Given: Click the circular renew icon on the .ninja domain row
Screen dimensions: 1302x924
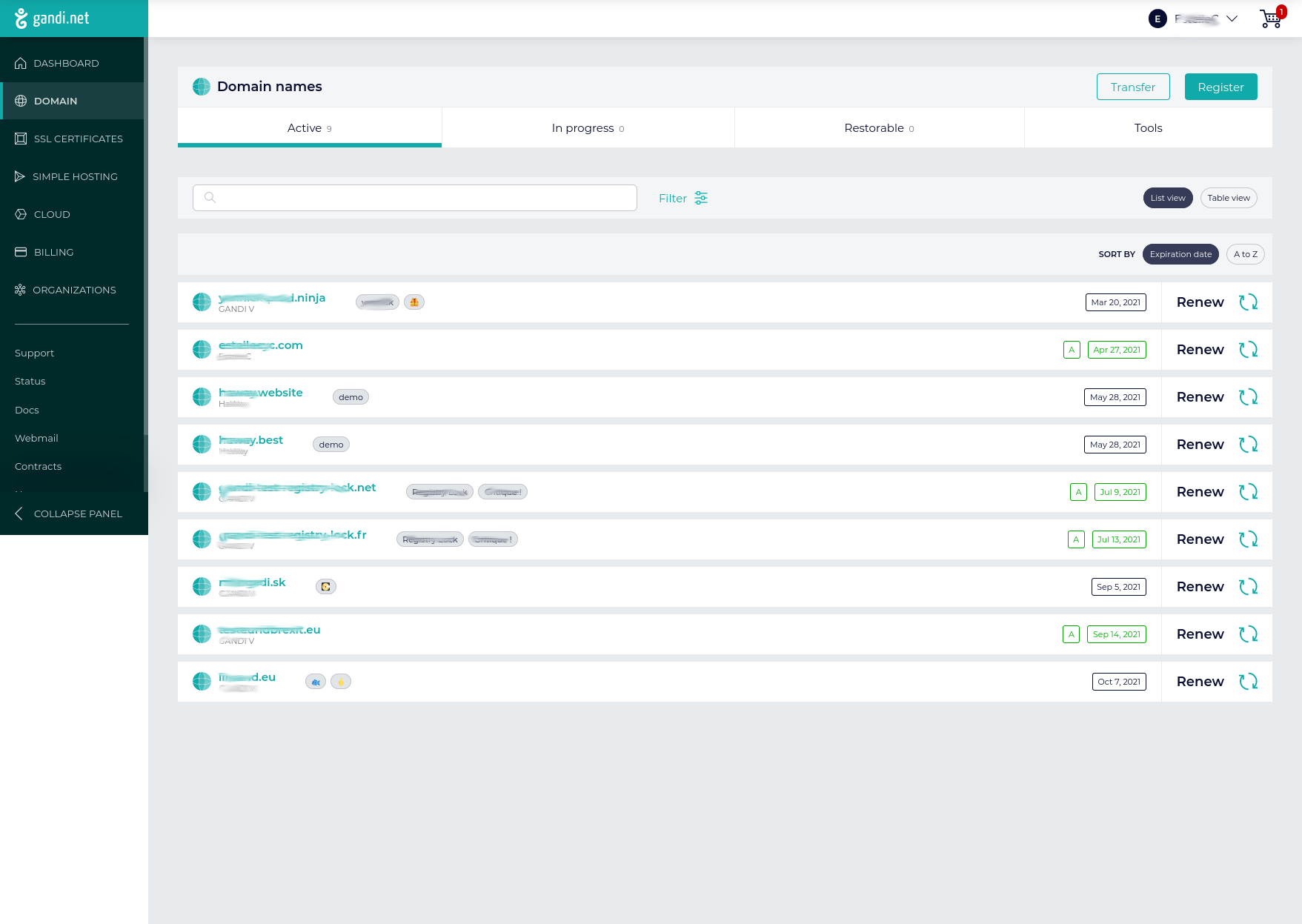Looking at the screenshot, I should coord(1249,302).
